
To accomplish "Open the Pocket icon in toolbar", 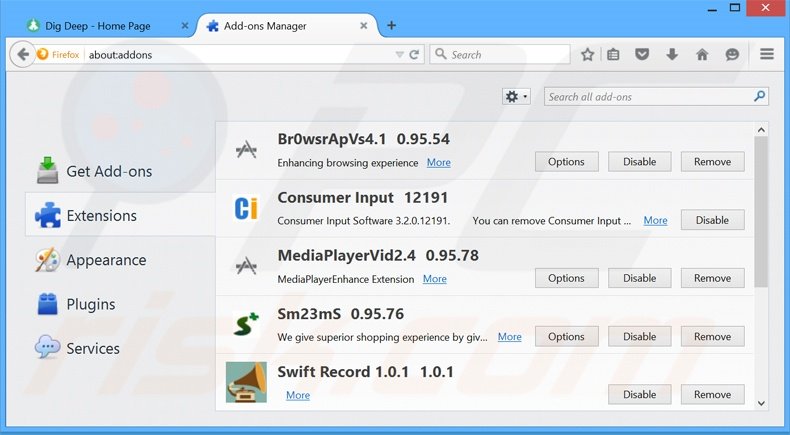I will click(642, 54).
